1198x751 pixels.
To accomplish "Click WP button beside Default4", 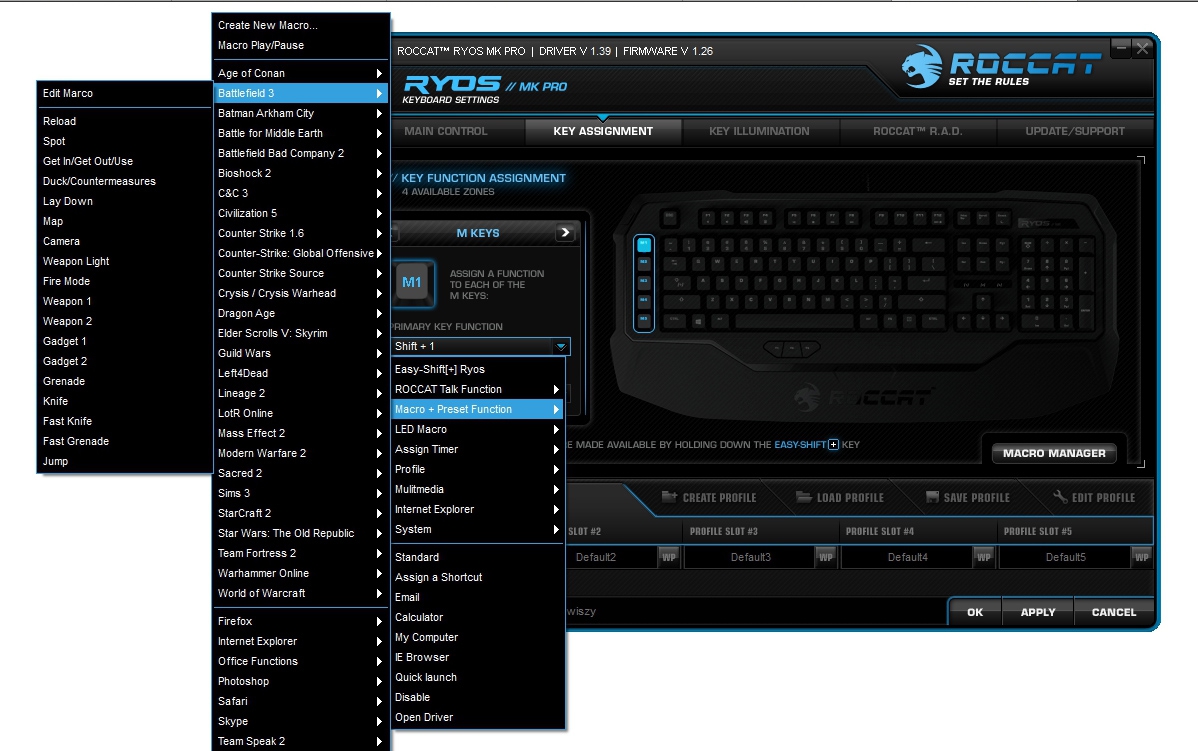I will (x=984, y=557).
